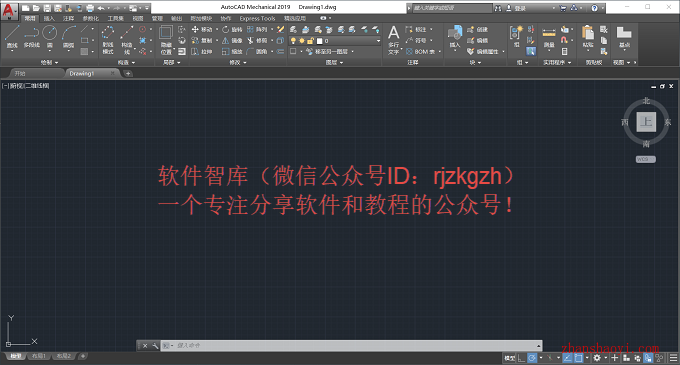Click the Construction Lines tool
This screenshot has width=680, height=365.
(x=127, y=39)
